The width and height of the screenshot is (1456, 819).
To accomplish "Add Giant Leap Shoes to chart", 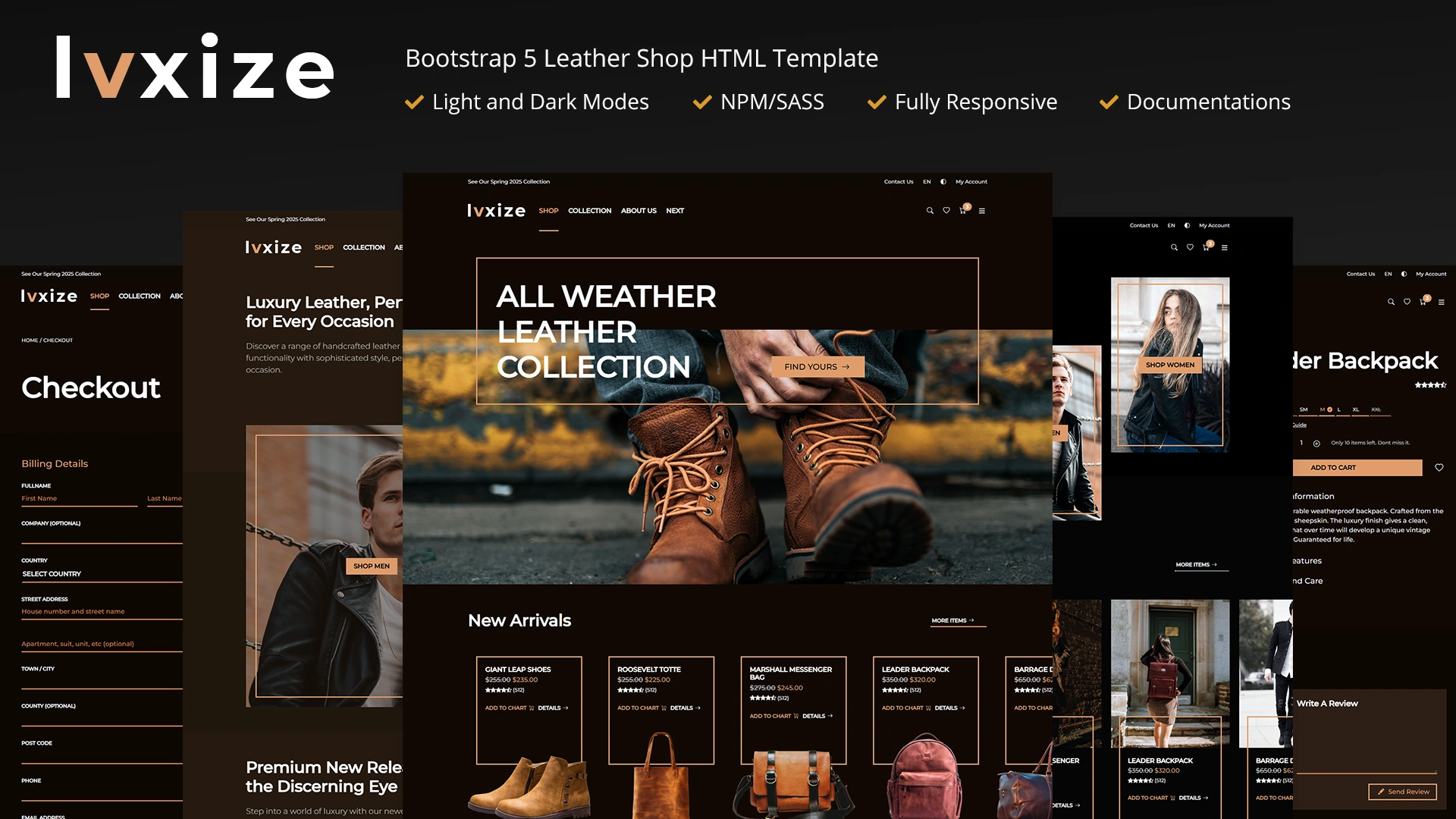I will click(510, 708).
